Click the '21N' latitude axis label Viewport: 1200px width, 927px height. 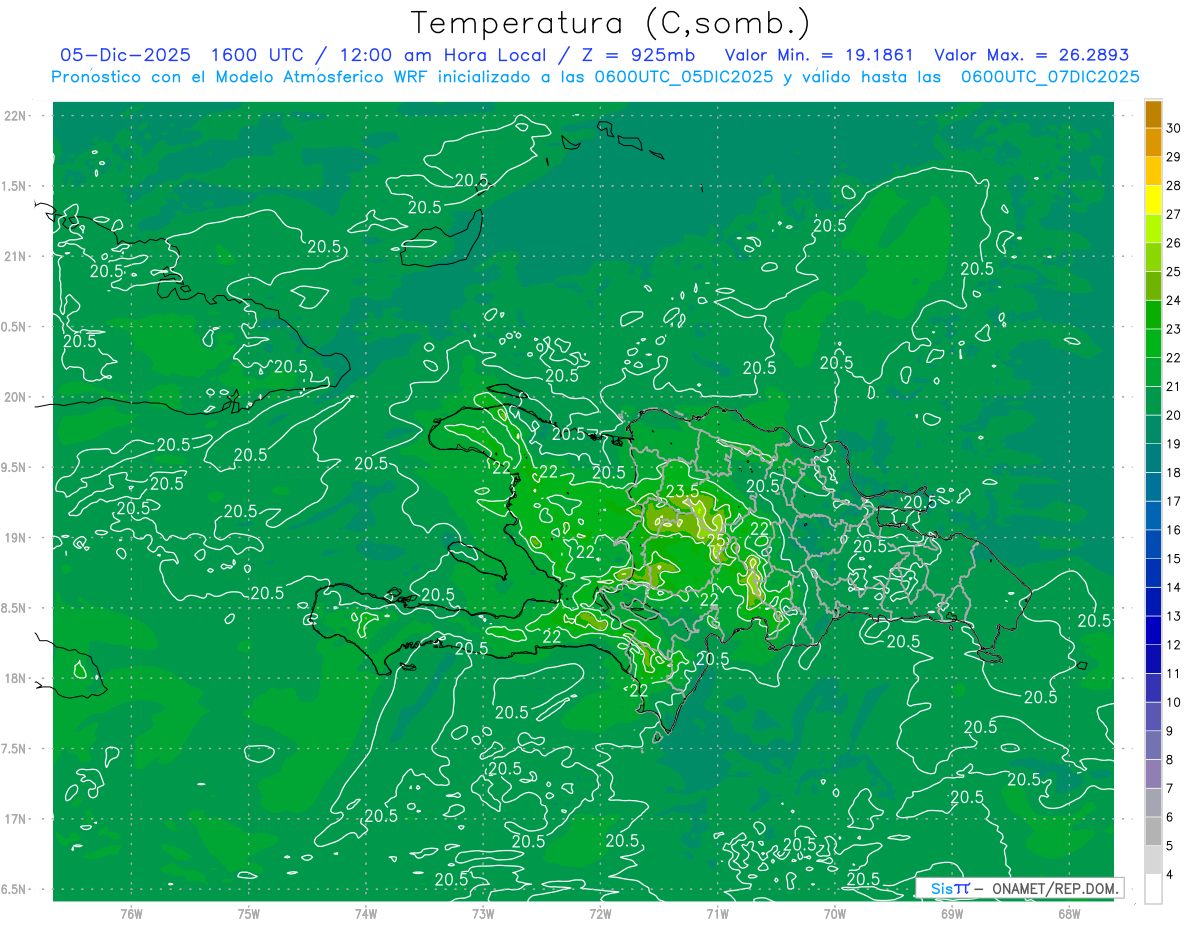15,256
